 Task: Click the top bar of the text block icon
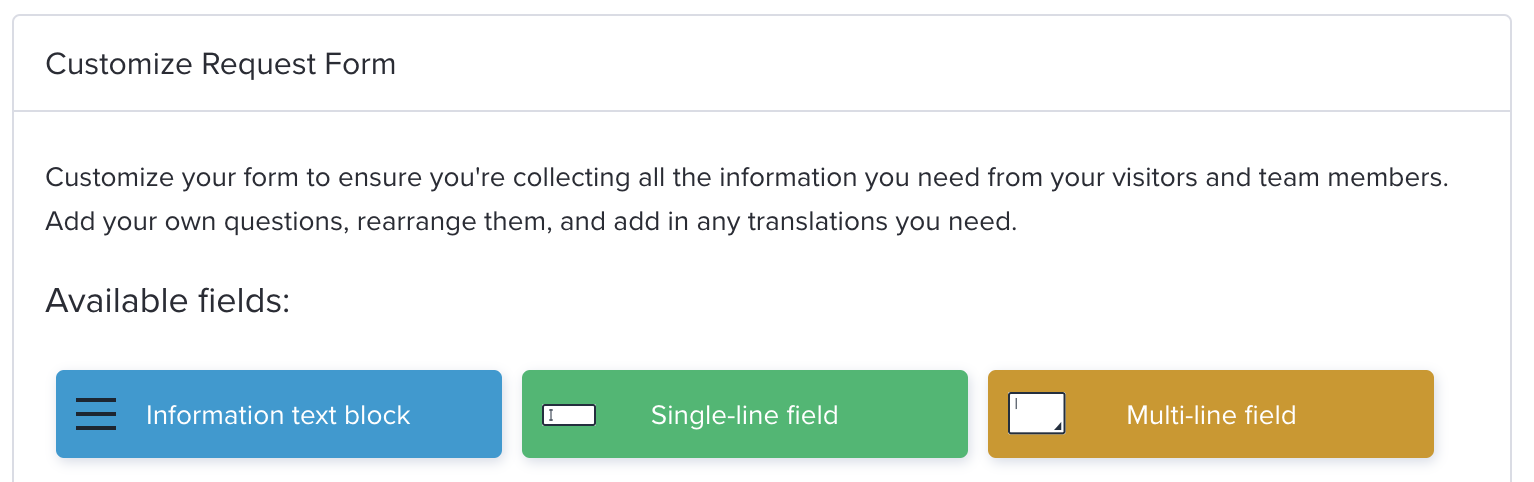[96, 400]
